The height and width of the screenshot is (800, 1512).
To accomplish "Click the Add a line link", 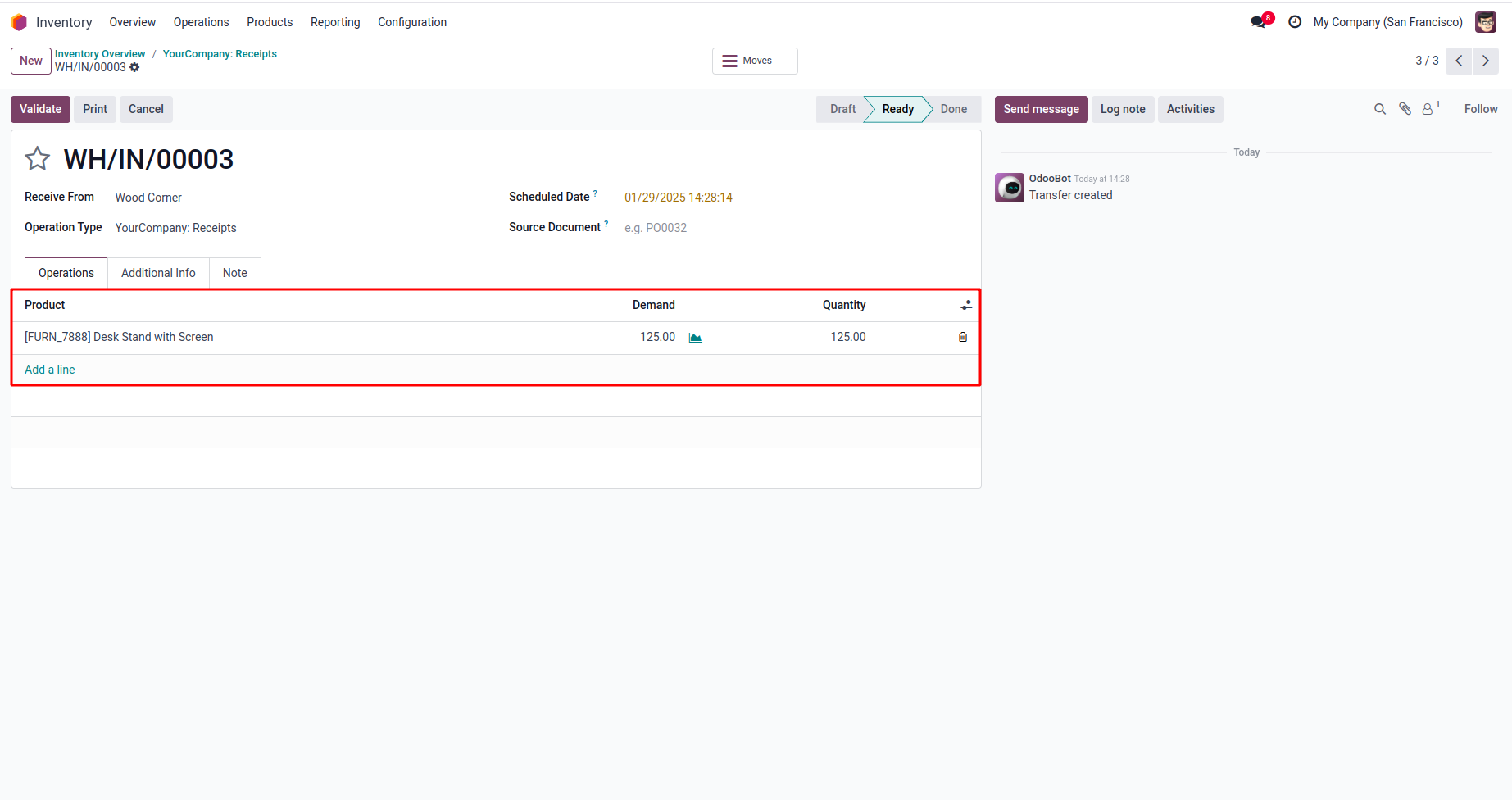I will tap(50, 370).
